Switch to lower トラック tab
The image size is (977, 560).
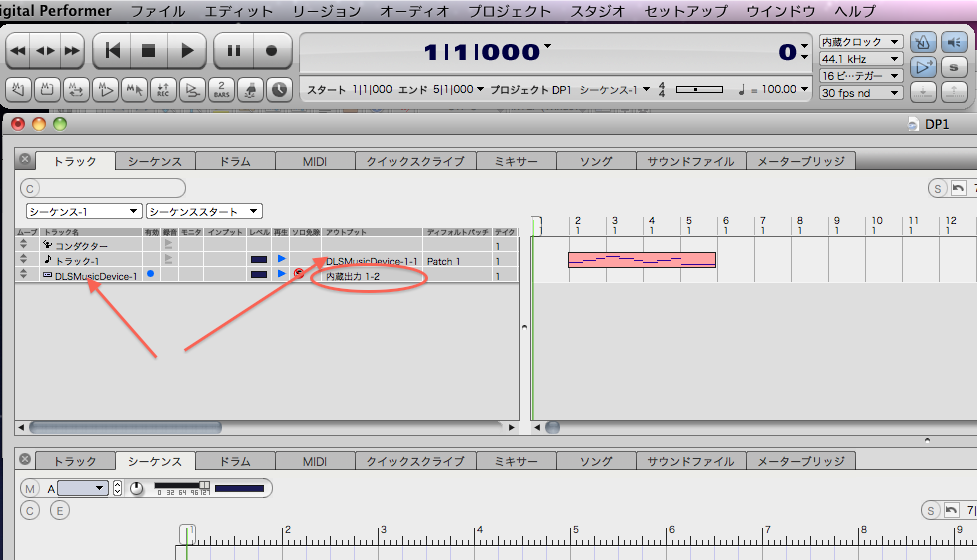click(75, 462)
